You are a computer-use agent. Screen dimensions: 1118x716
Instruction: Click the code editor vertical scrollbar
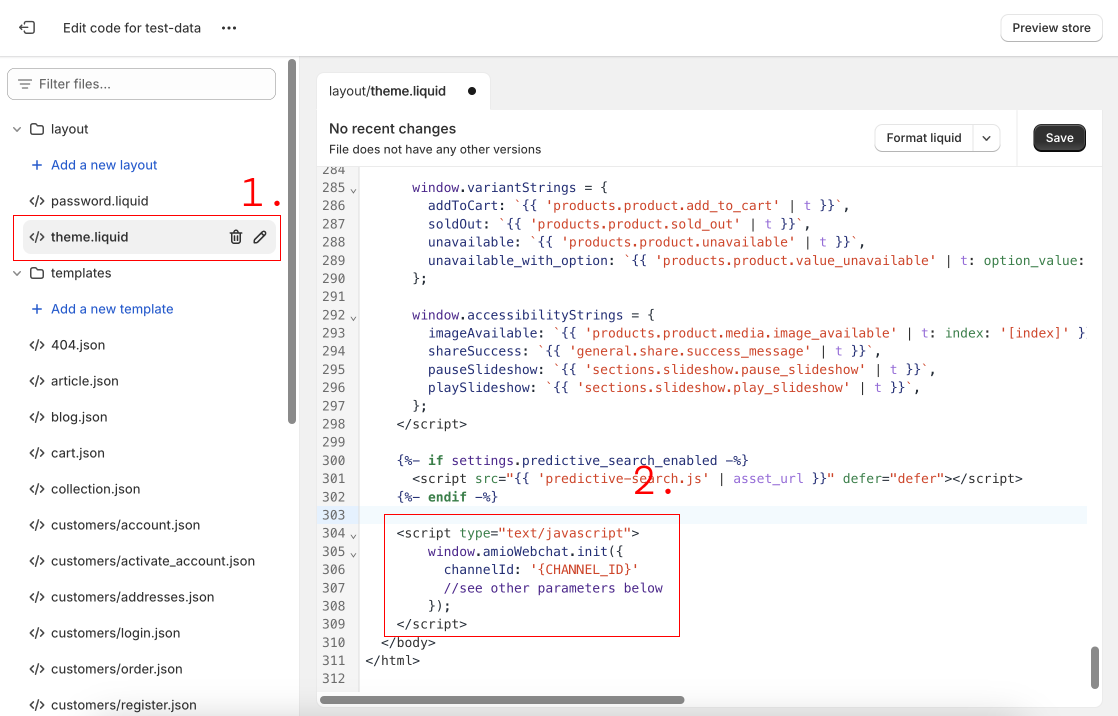tap(1095, 668)
